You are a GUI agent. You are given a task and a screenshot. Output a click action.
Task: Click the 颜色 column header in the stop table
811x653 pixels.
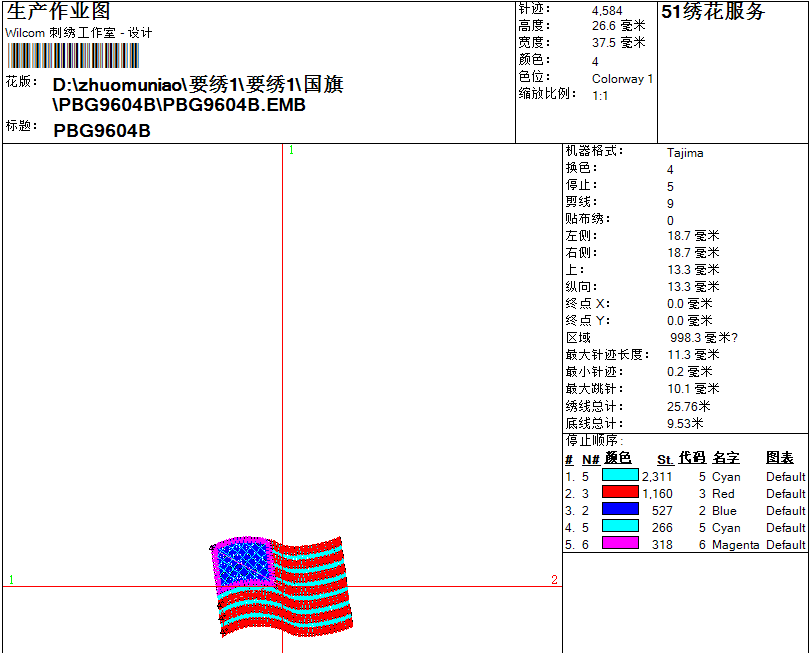tap(618, 458)
